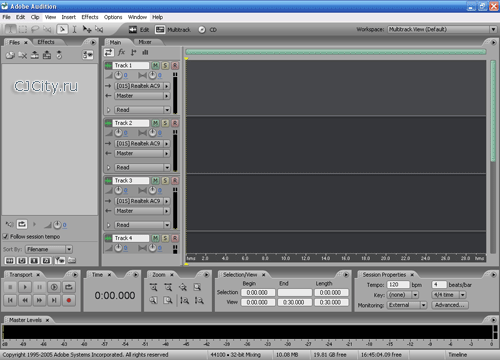The image size is (500, 360).
Task: Open the Effects menu
Action: pos(90,17)
